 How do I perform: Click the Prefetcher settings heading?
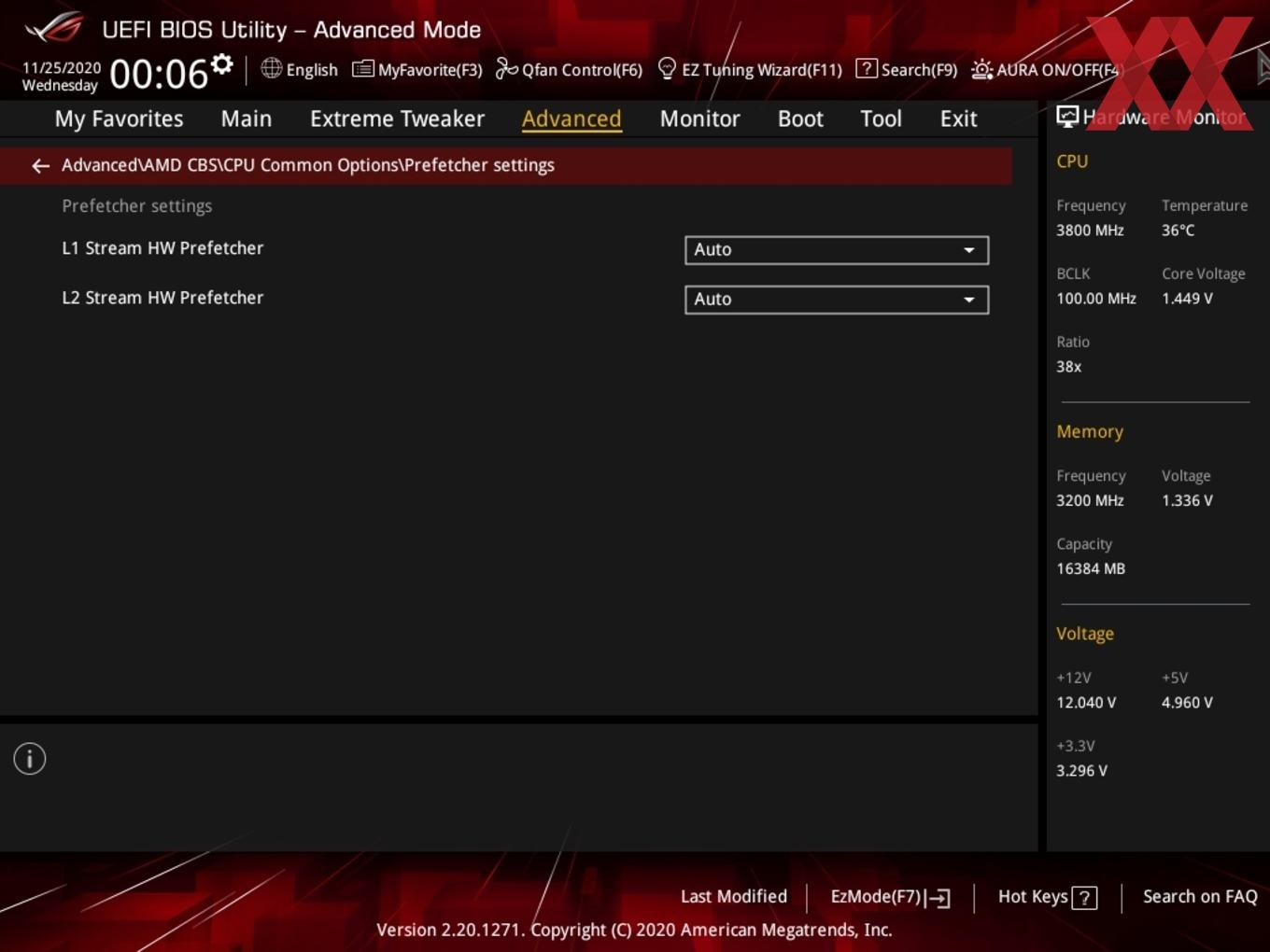[136, 206]
